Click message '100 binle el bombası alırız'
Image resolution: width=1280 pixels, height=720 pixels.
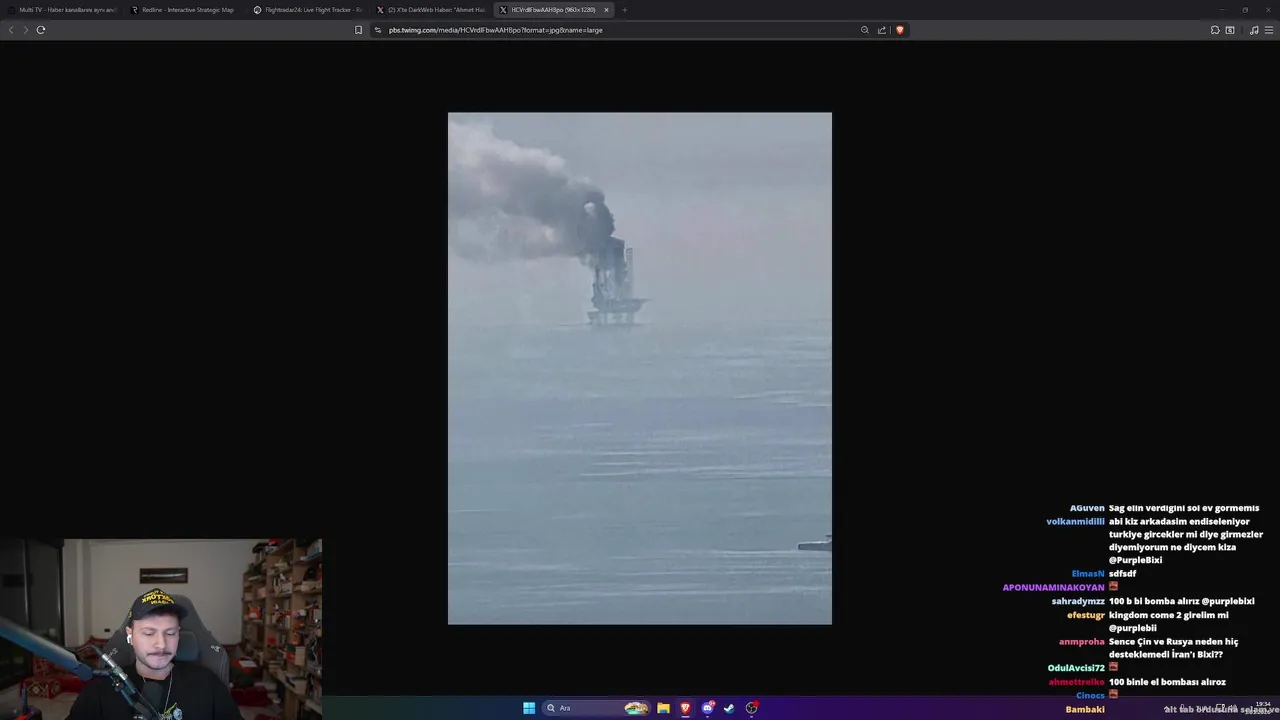click(1167, 682)
